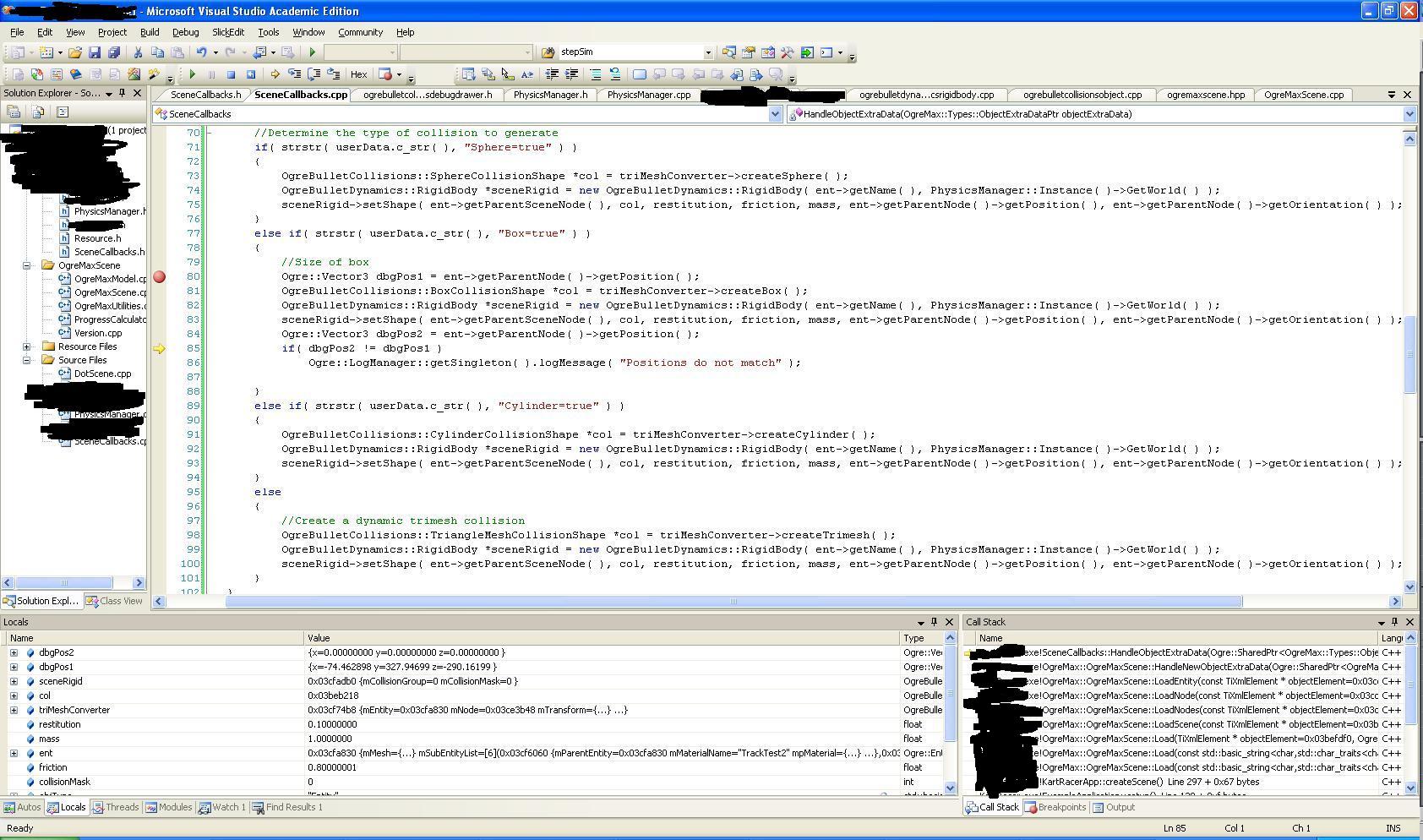Expand the dbgPos1 variable in Locals

[x=14, y=667]
